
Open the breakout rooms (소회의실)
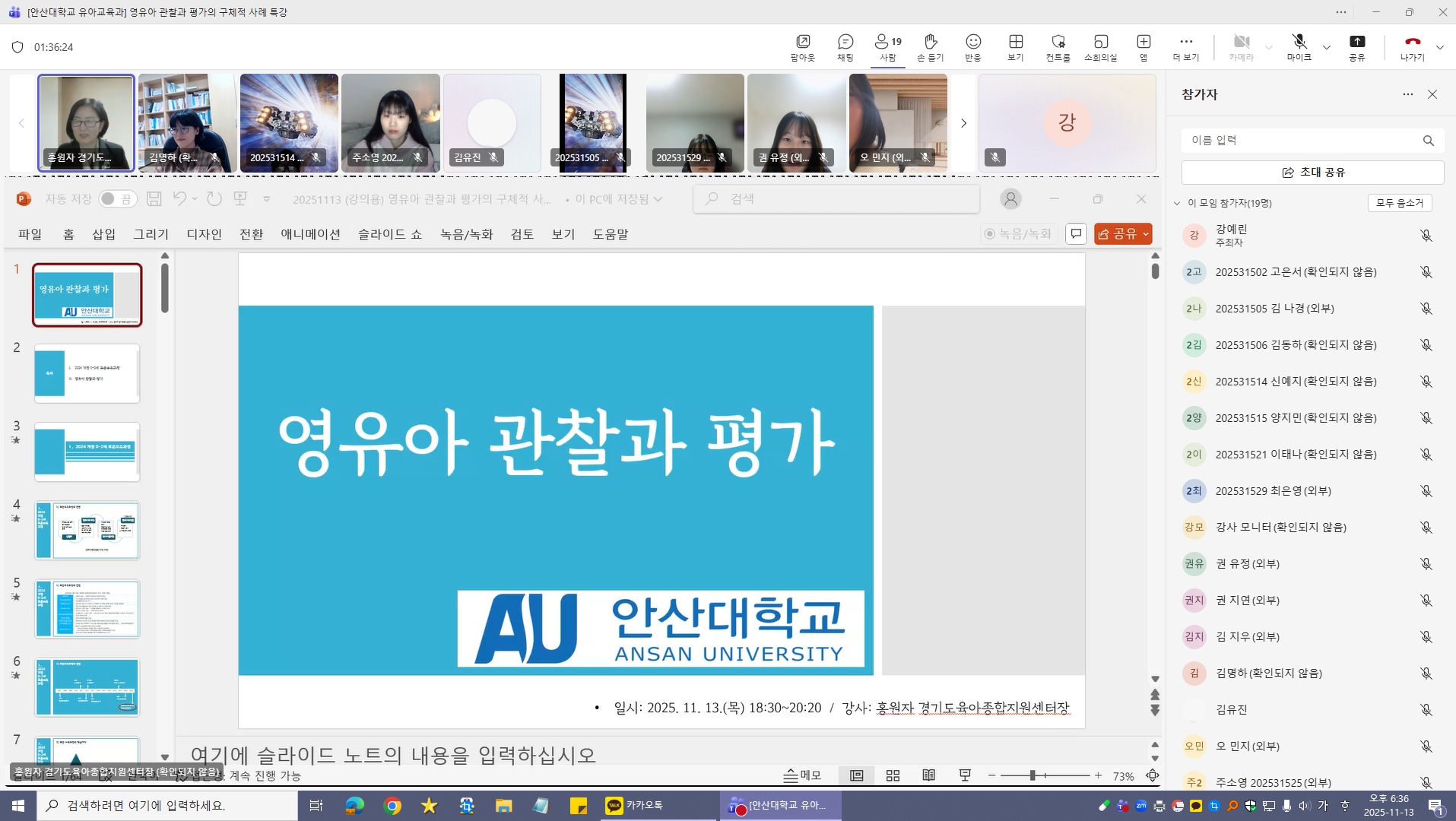coord(1100,47)
